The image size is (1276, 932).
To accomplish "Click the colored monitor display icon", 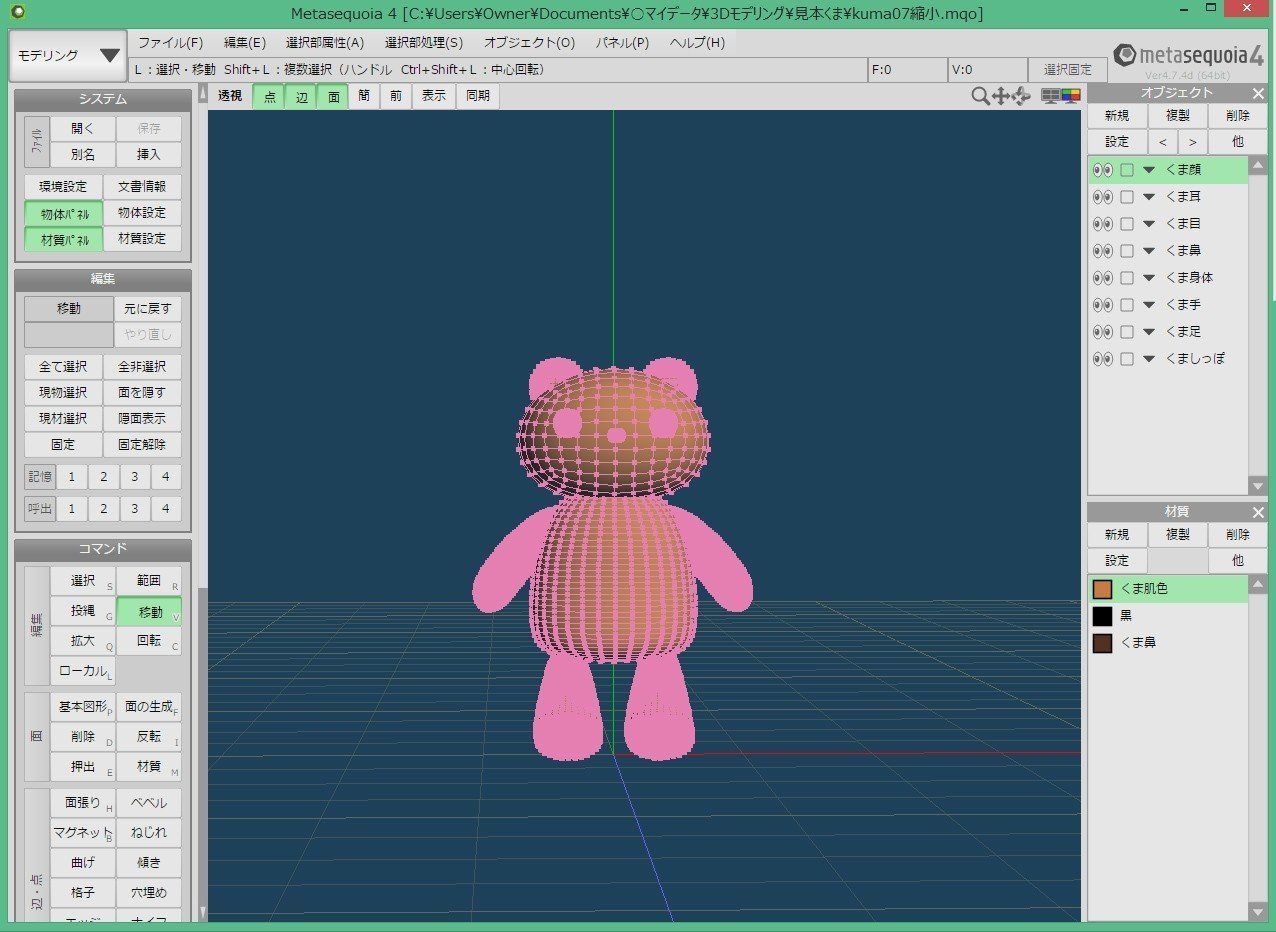I will (1071, 96).
